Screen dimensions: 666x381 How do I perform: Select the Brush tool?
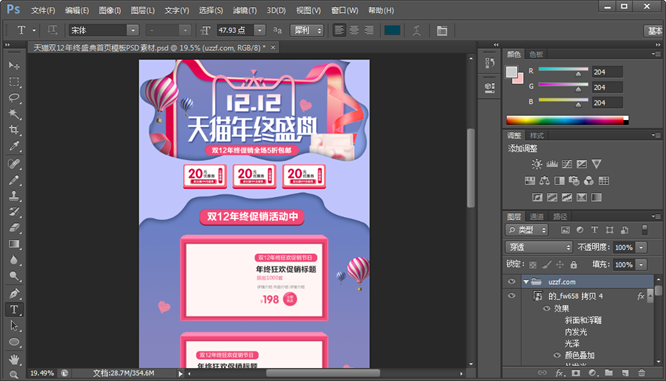click(14, 180)
